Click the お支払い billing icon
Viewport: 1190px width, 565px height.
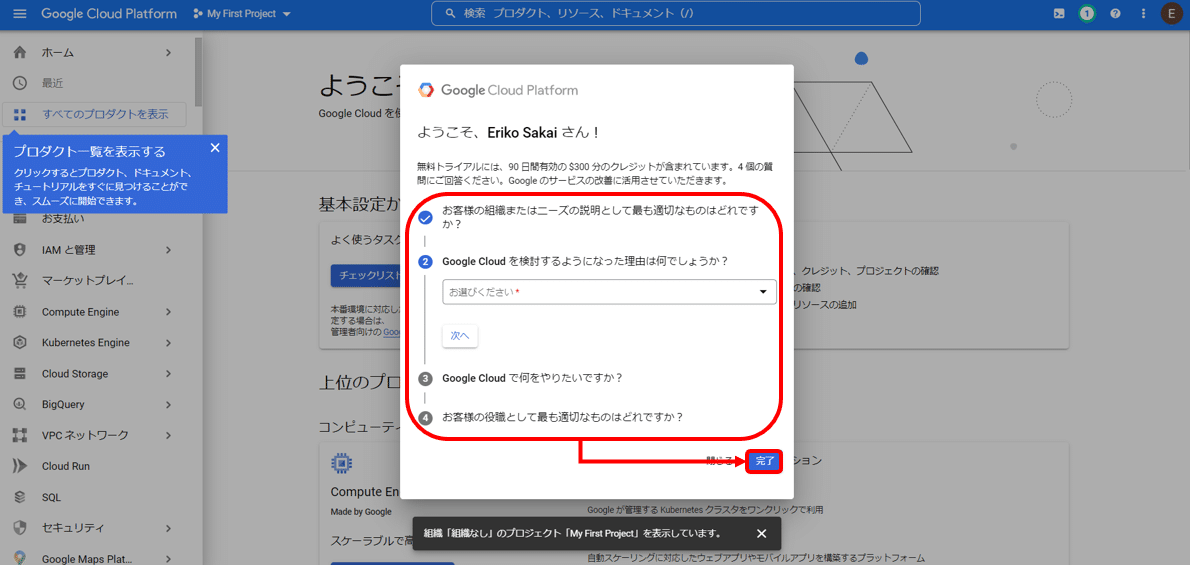20,219
